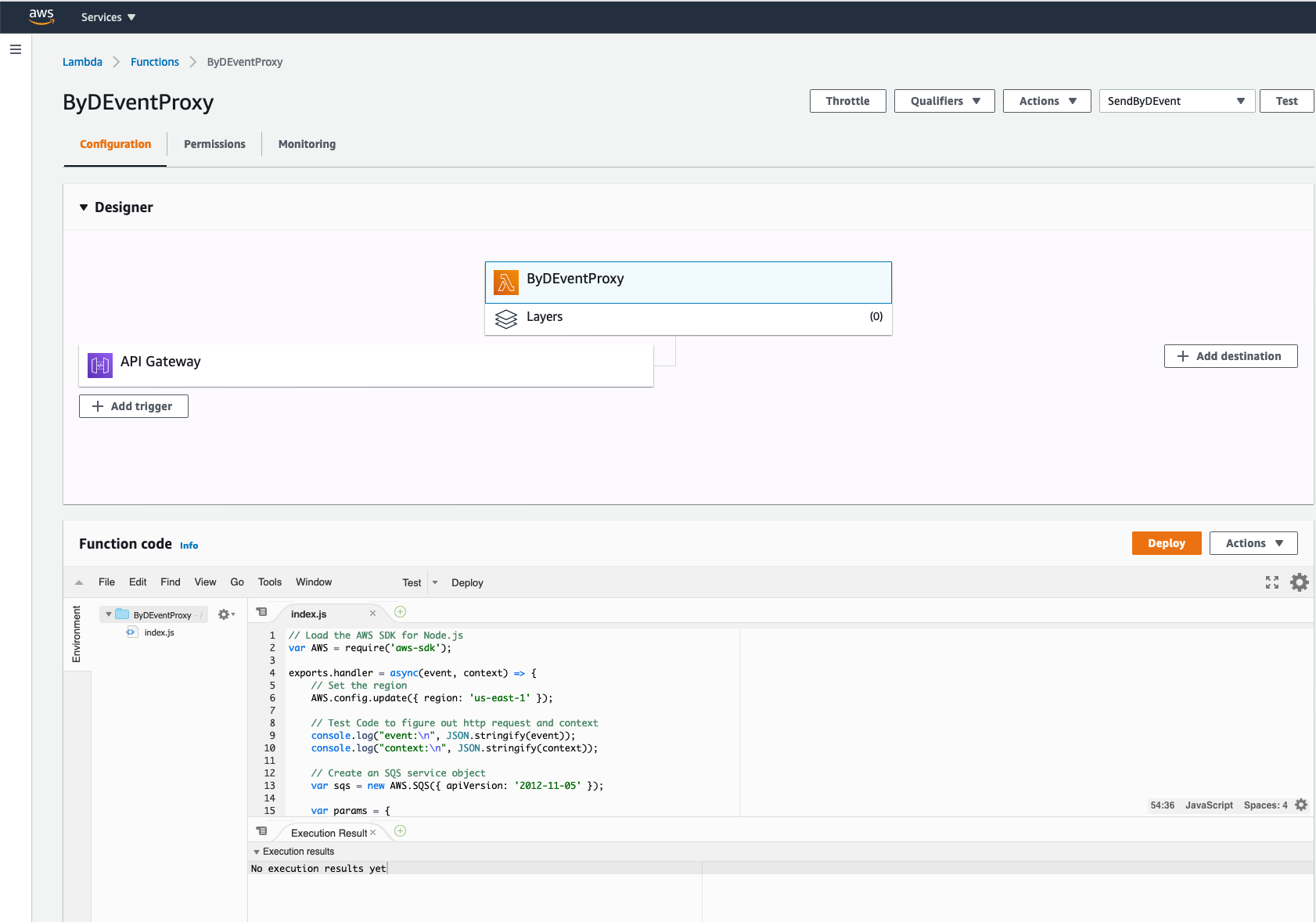
Task: Open the AWS logo home link
Action: [x=41, y=16]
